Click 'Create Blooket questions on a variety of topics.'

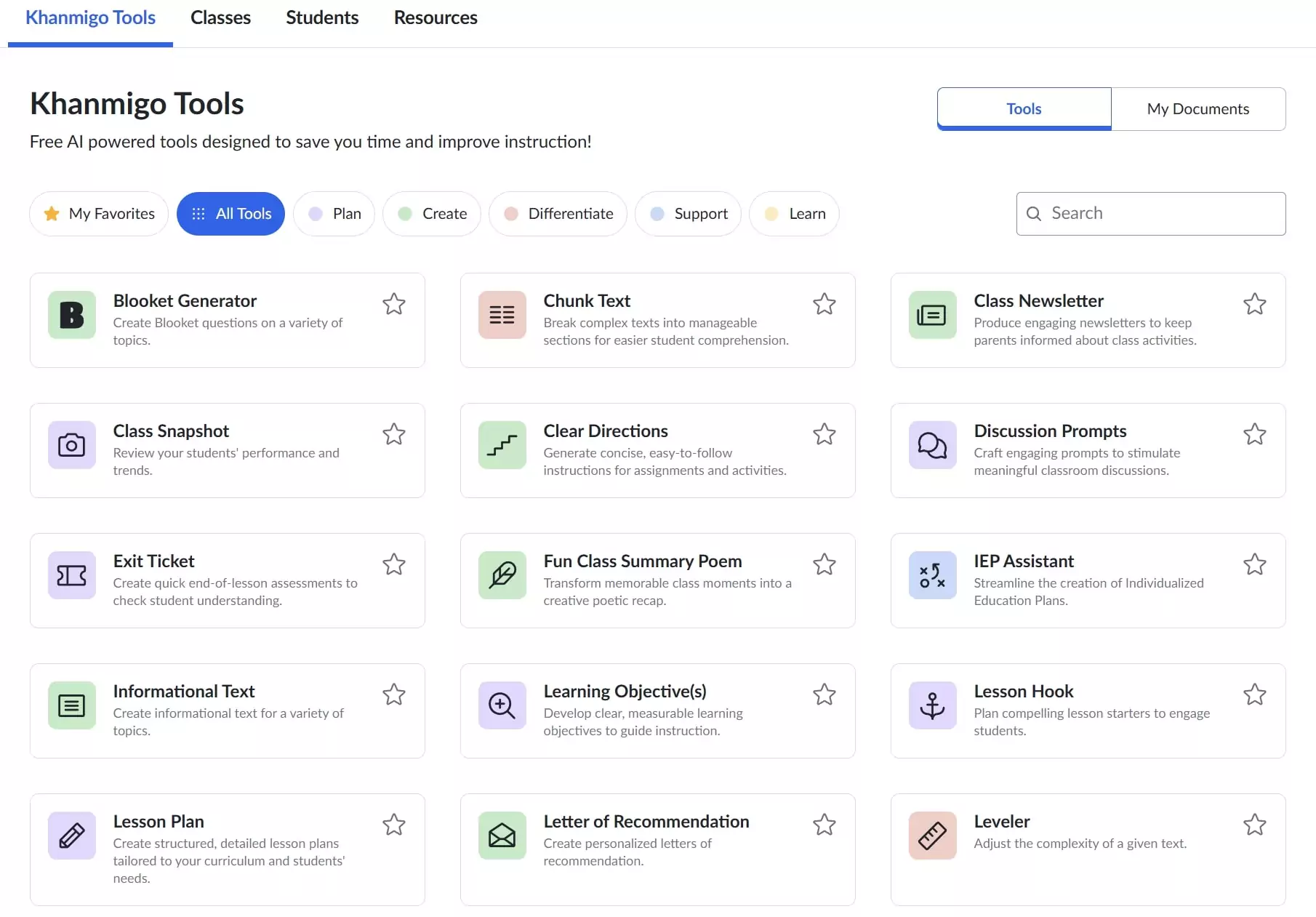click(x=228, y=332)
